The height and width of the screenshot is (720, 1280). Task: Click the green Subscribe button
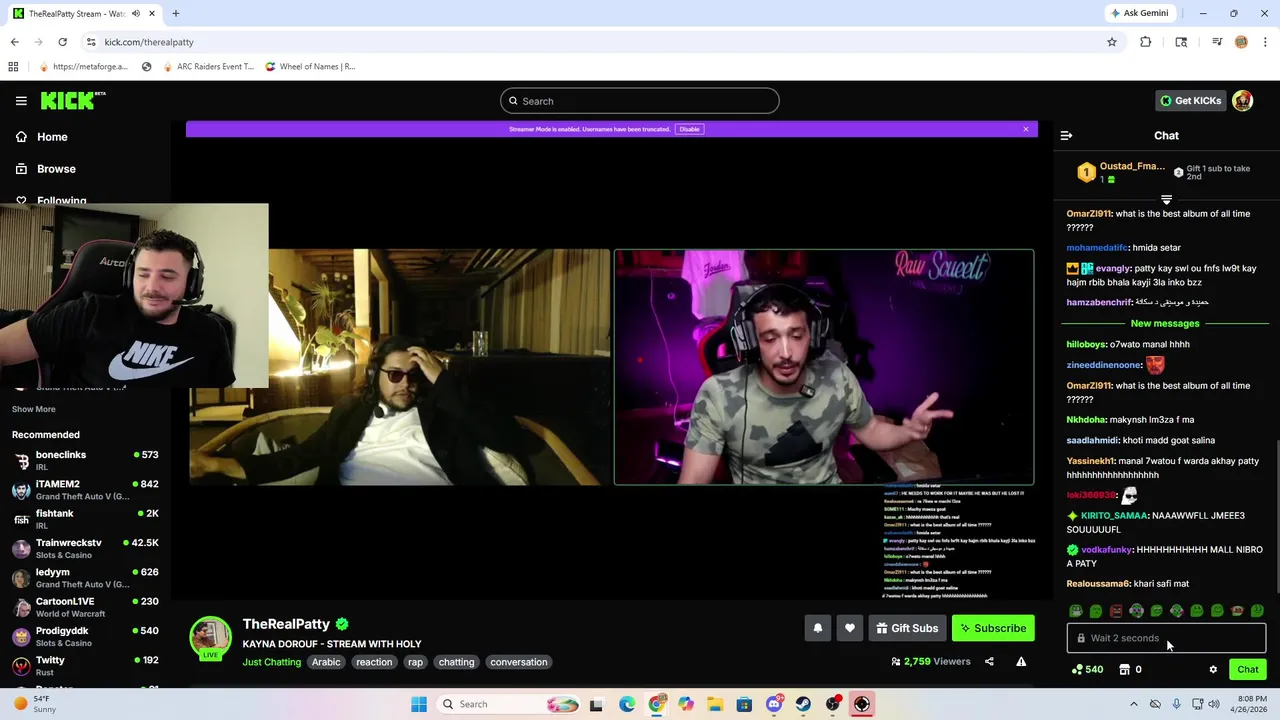pos(993,628)
